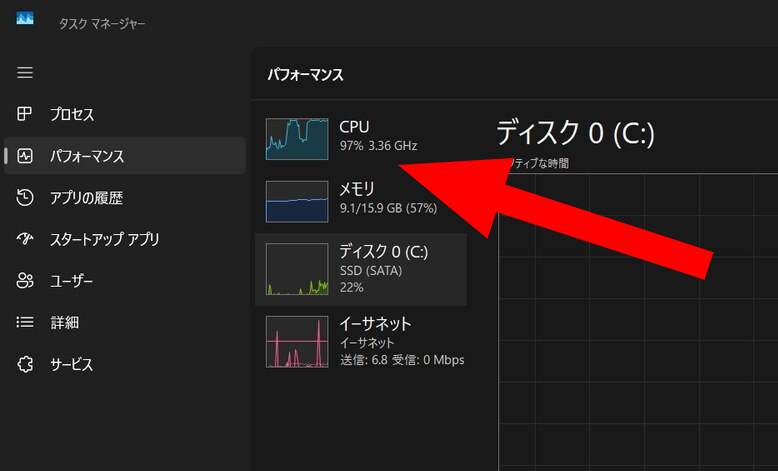Toggle the hamburger navigation menu

click(25, 72)
